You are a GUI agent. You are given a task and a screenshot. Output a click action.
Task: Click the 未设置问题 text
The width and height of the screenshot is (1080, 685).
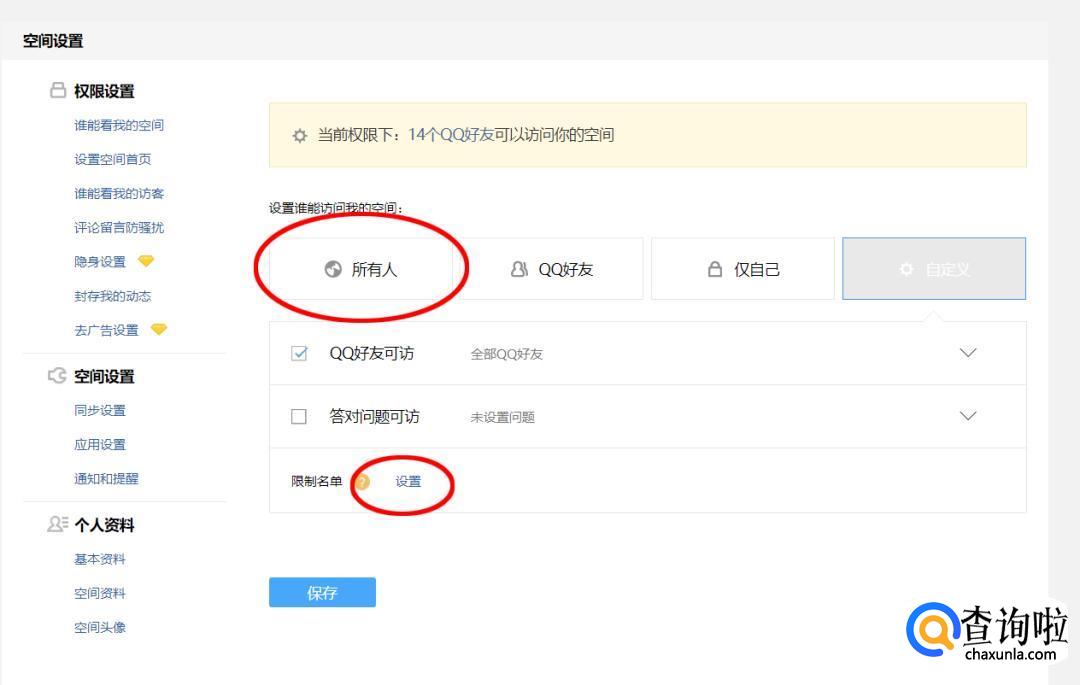[503, 417]
